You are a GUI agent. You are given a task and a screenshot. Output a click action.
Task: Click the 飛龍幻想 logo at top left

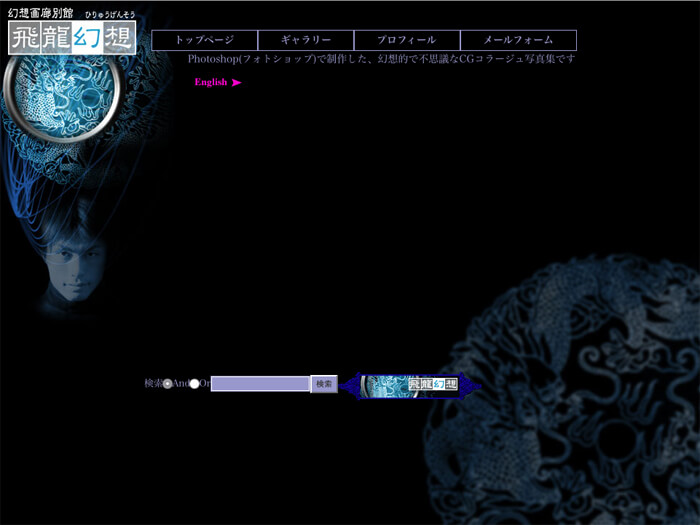coord(70,38)
